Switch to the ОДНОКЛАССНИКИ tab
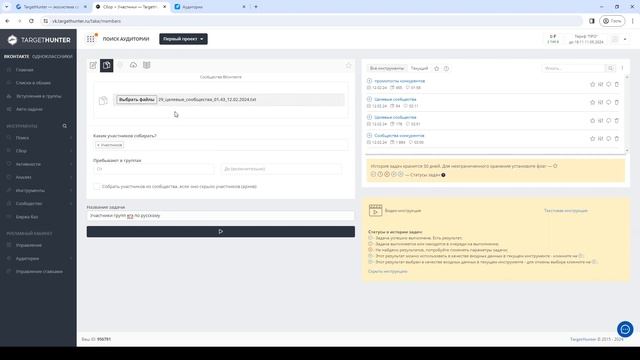This screenshot has width=640, height=360. tap(52, 56)
